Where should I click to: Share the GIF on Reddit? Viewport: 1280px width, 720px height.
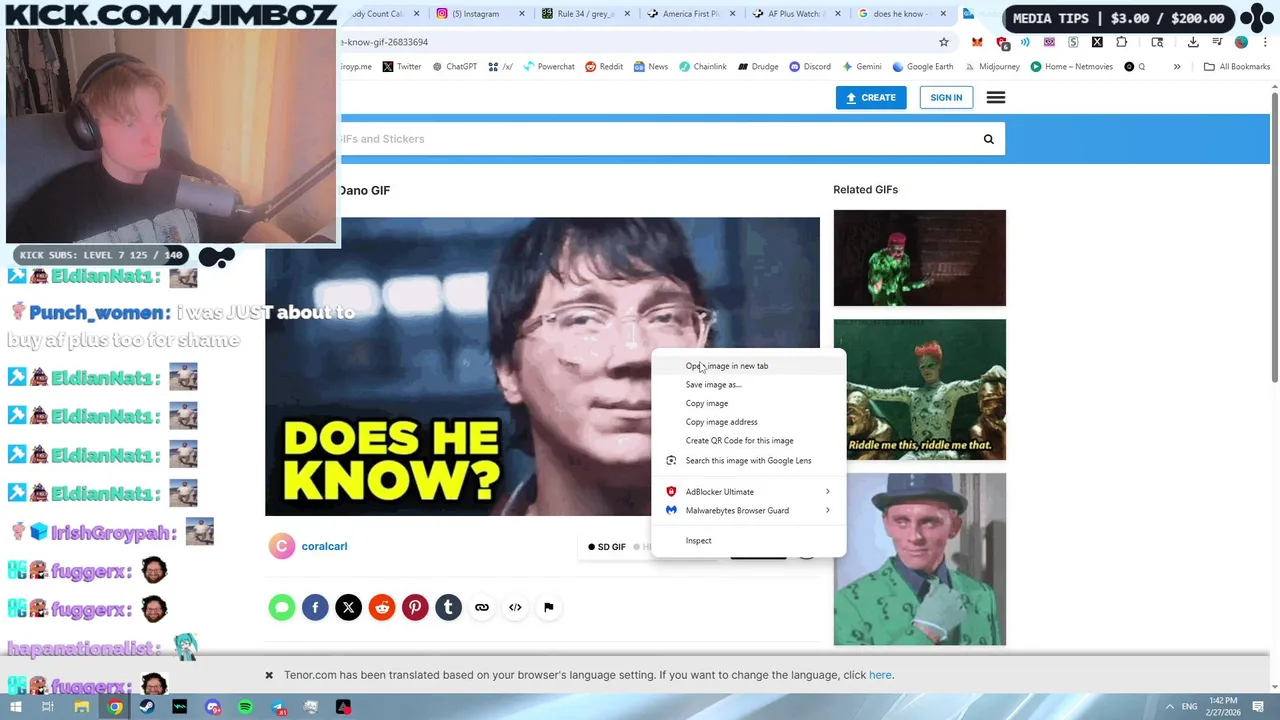click(382, 608)
